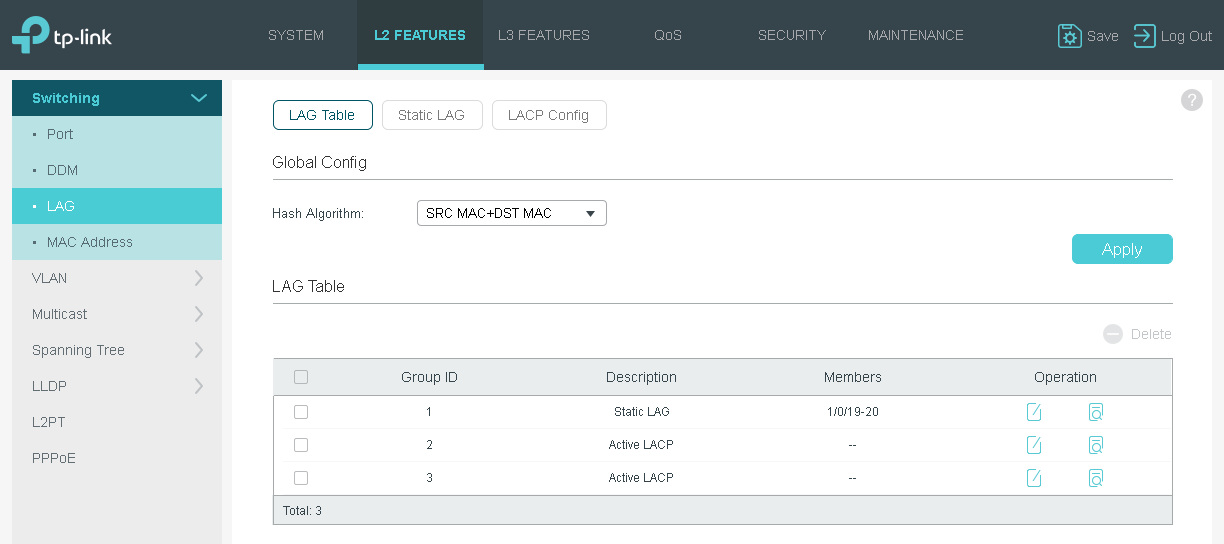The image size is (1224, 544).
Task: View details icon for LAG group 2
Action: pyautogui.click(x=1096, y=445)
